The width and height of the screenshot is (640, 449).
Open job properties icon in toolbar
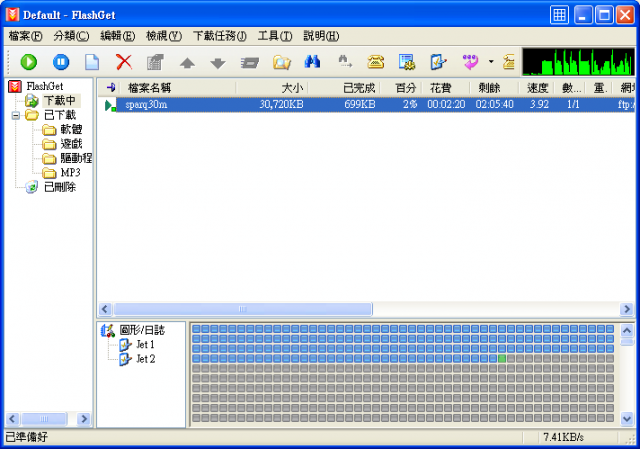point(155,62)
